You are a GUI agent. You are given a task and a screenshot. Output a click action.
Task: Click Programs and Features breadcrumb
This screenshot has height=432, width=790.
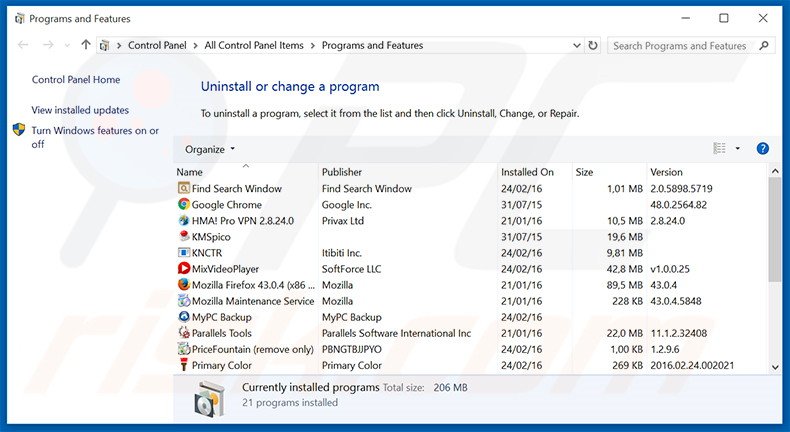[372, 45]
